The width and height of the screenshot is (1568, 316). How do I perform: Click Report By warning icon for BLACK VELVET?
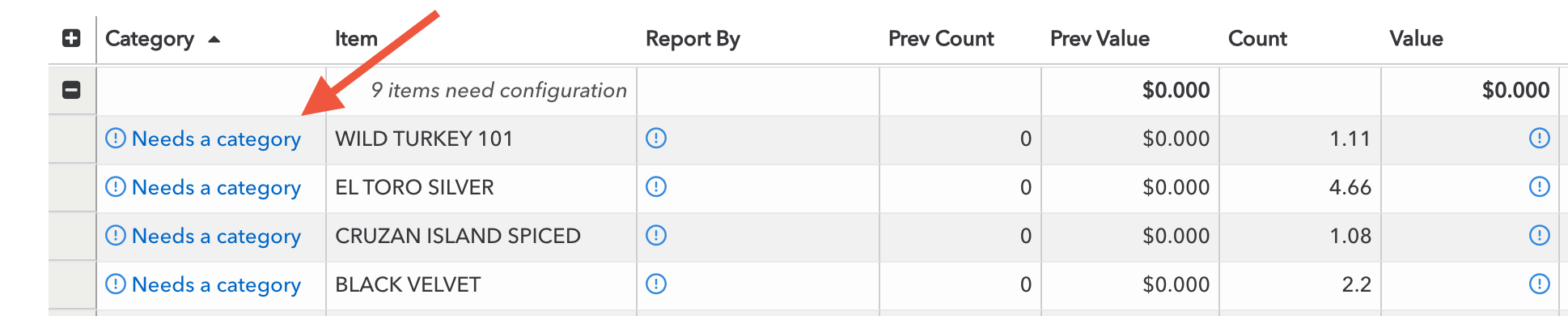pyautogui.click(x=656, y=284)
